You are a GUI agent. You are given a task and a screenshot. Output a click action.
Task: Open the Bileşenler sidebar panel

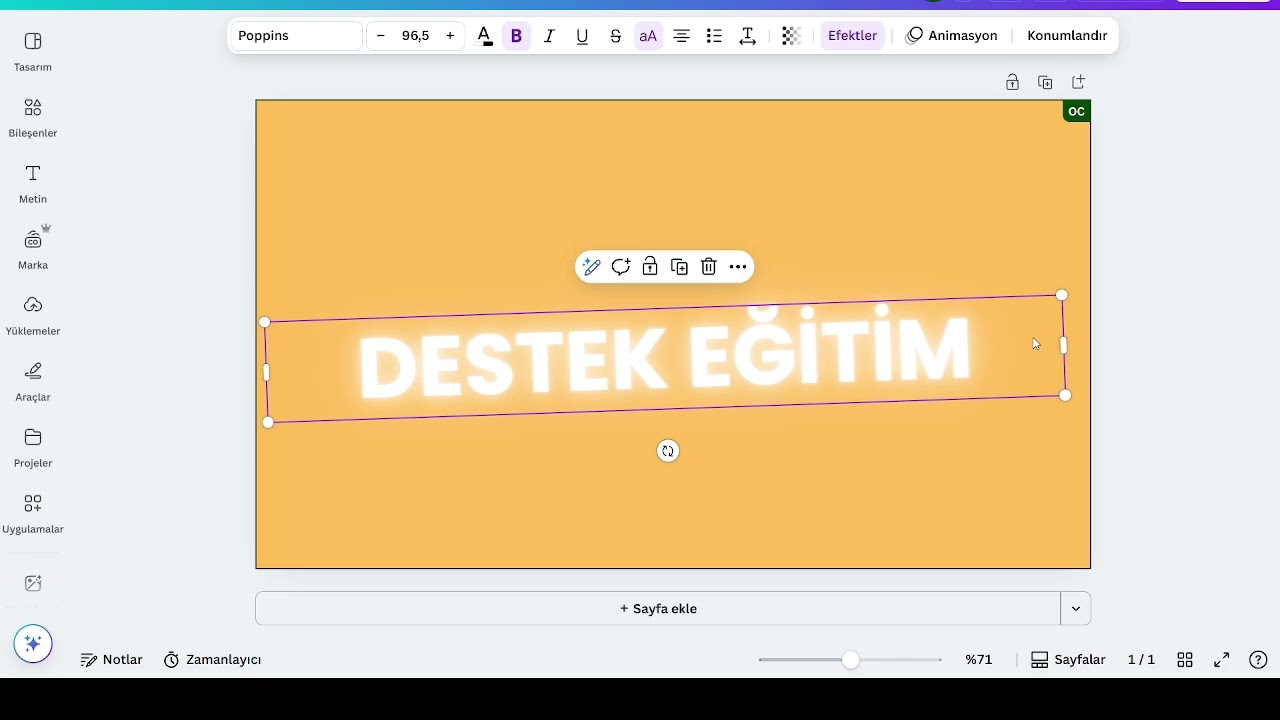point(33,118)
